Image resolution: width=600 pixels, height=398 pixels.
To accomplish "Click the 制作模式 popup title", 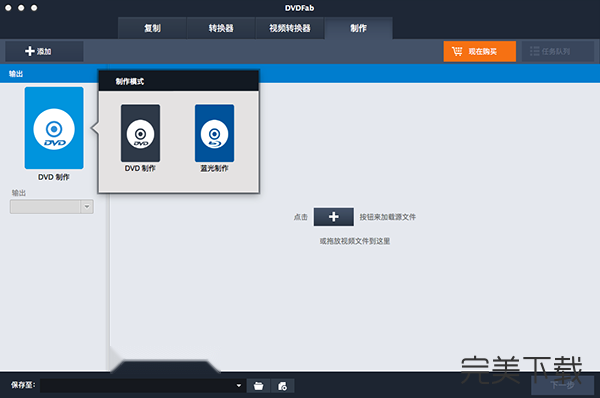I will click(130, 82).
